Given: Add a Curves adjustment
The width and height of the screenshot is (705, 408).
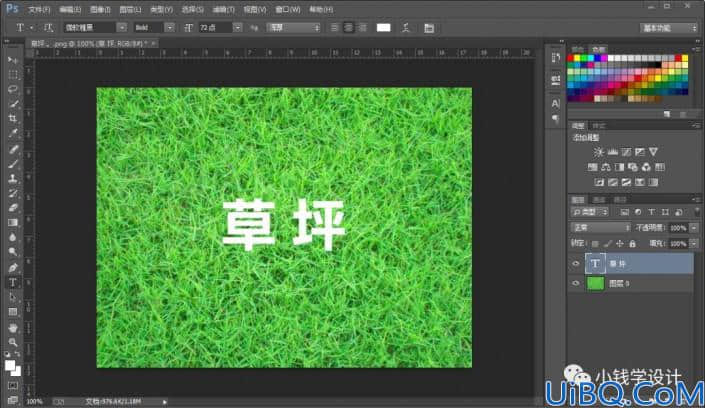Looking at the screenshot, I should [626, 152].
